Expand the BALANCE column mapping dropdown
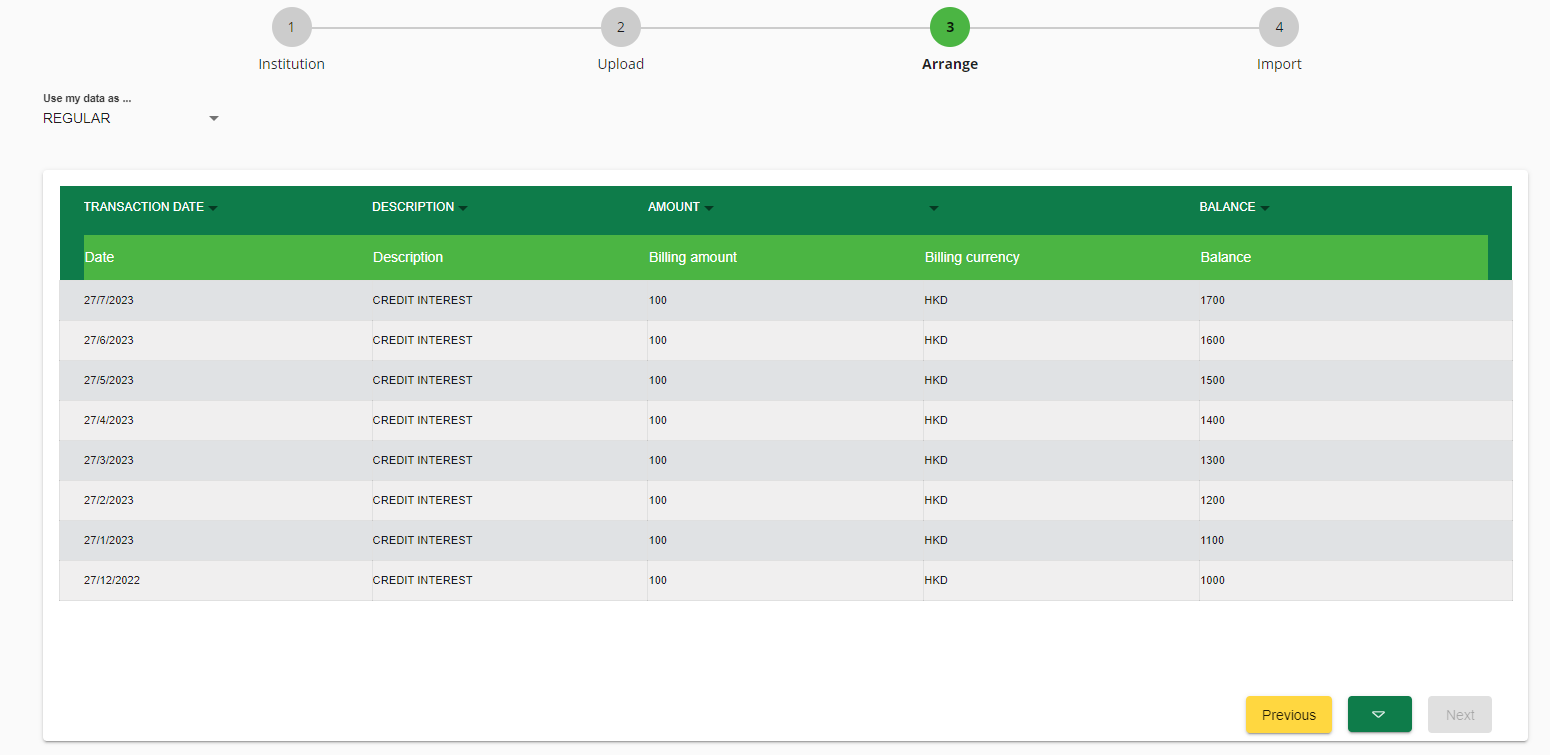 pos(1234,207)
